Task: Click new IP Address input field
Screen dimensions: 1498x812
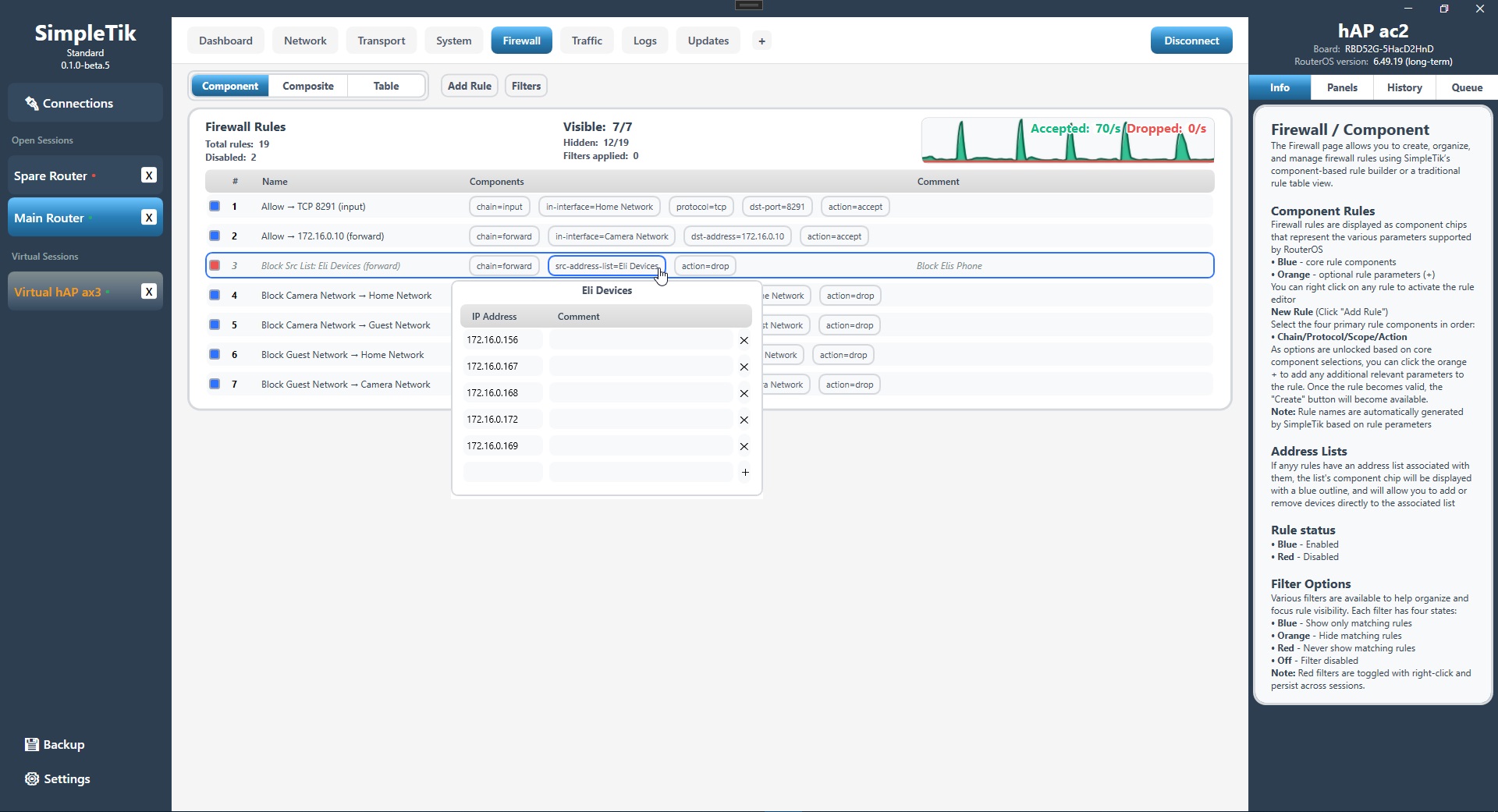Action: pyautogui.click(x=503, y=472)
